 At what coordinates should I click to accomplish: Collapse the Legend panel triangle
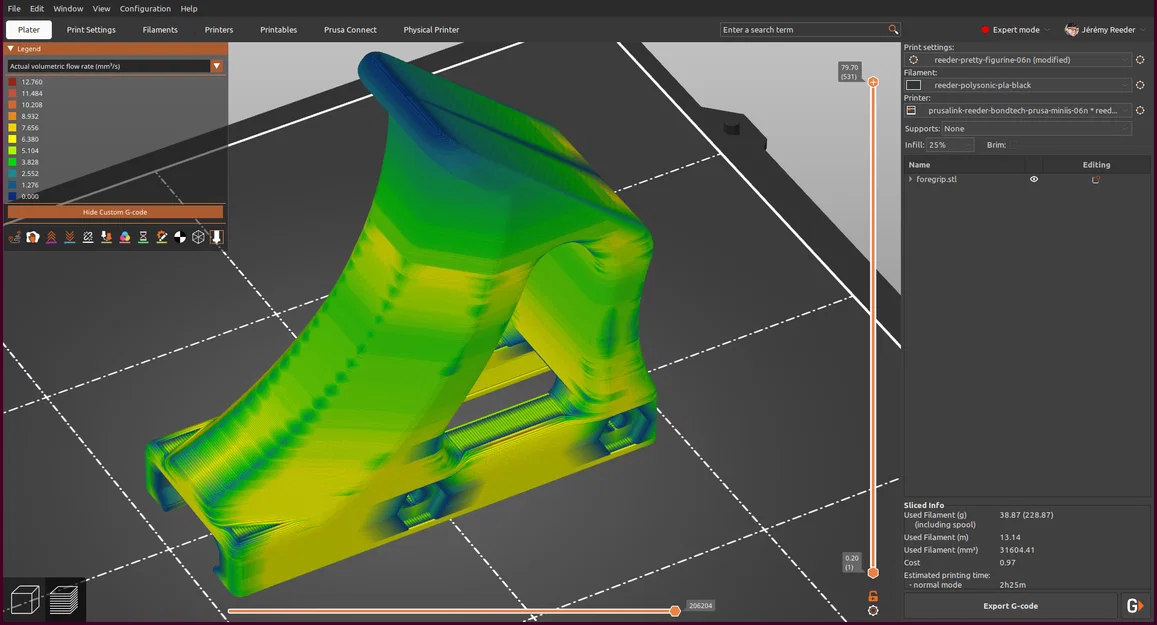[10, 49]
